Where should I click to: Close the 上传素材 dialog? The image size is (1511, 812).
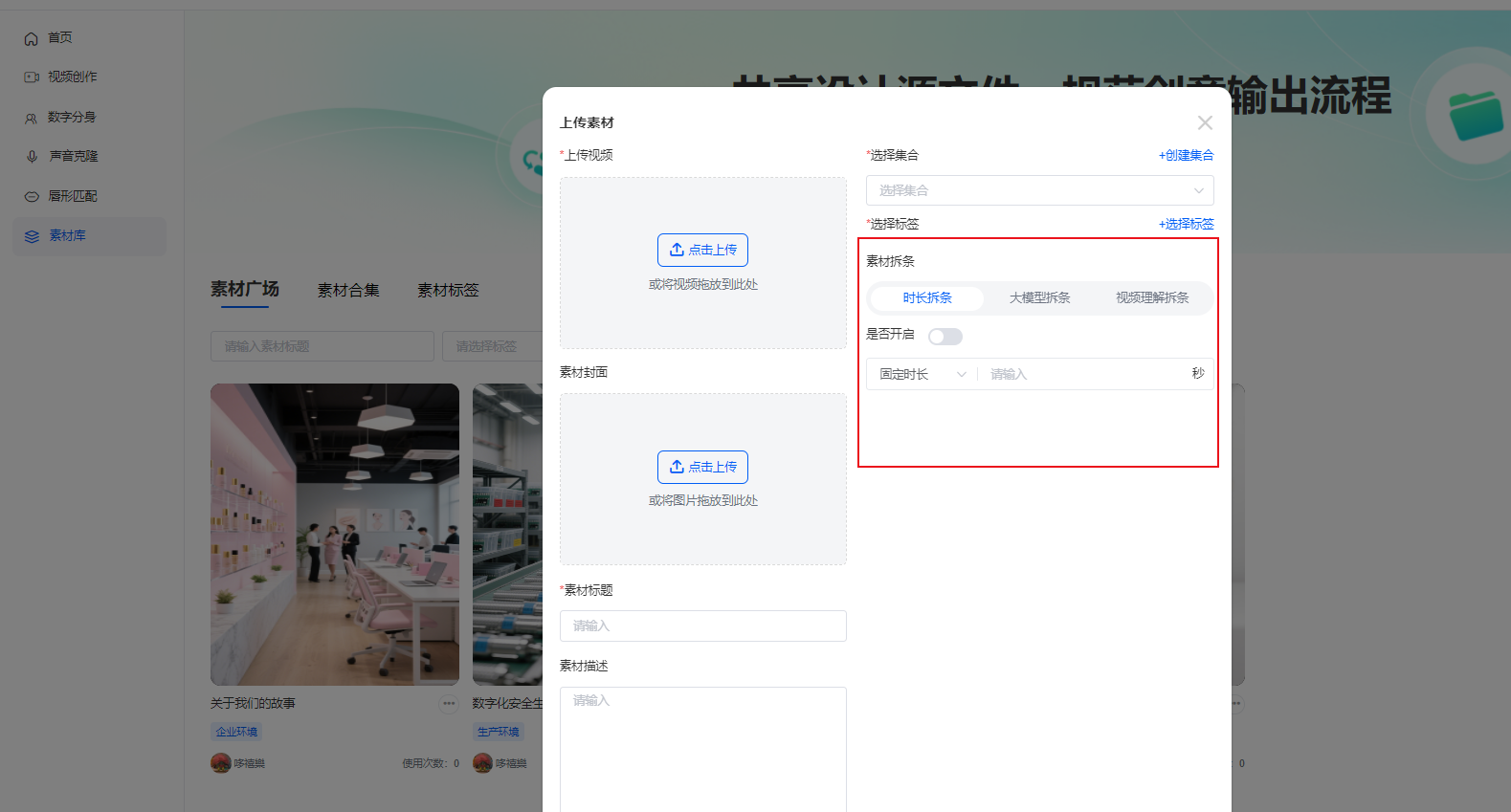1205,122
